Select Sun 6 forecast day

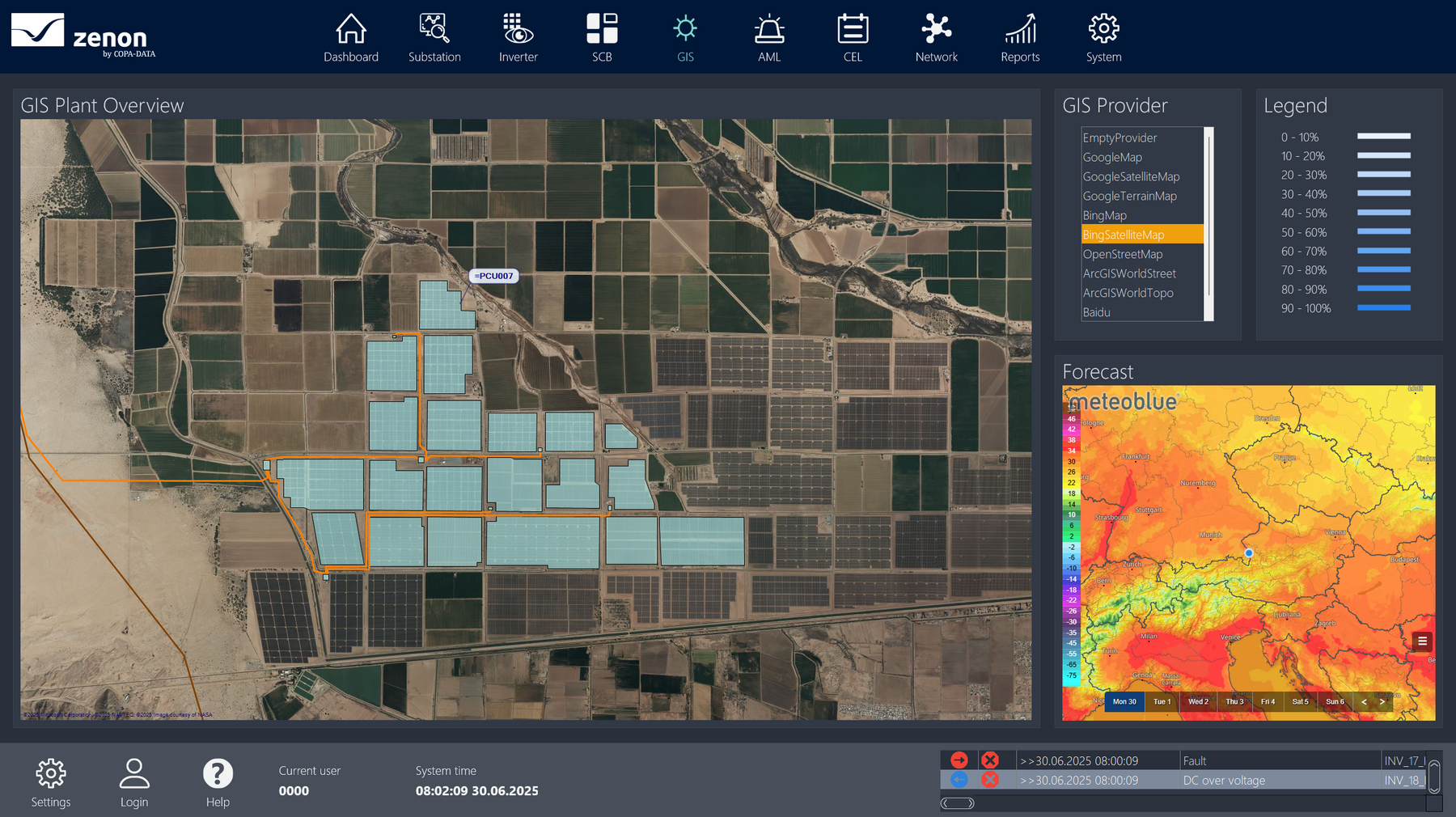click(1335, 701)
